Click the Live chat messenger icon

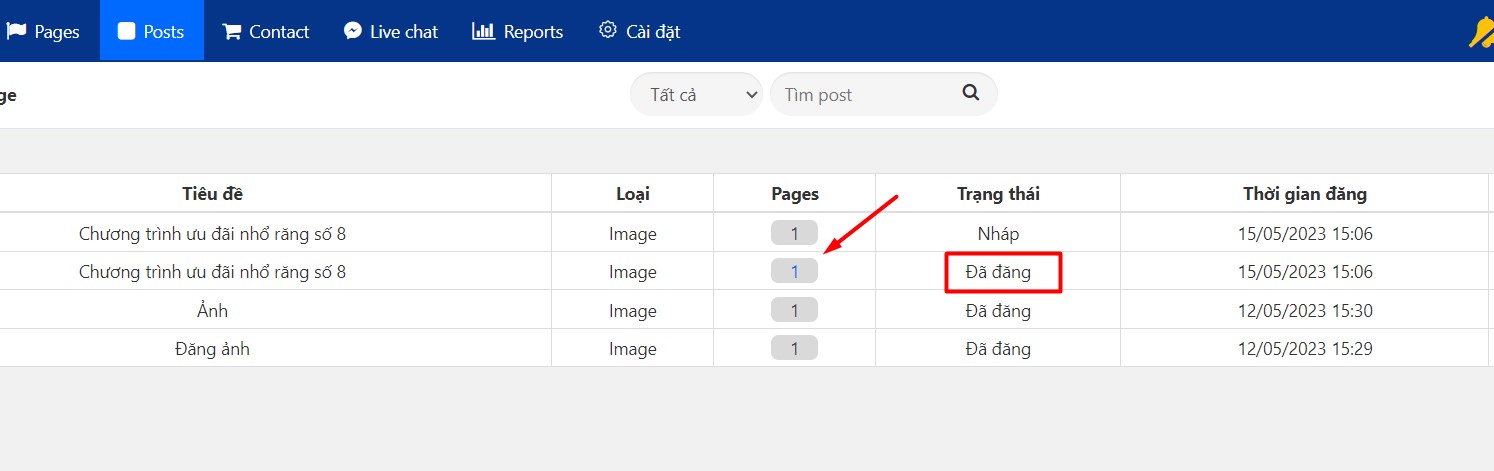click(x=353, y=31)
